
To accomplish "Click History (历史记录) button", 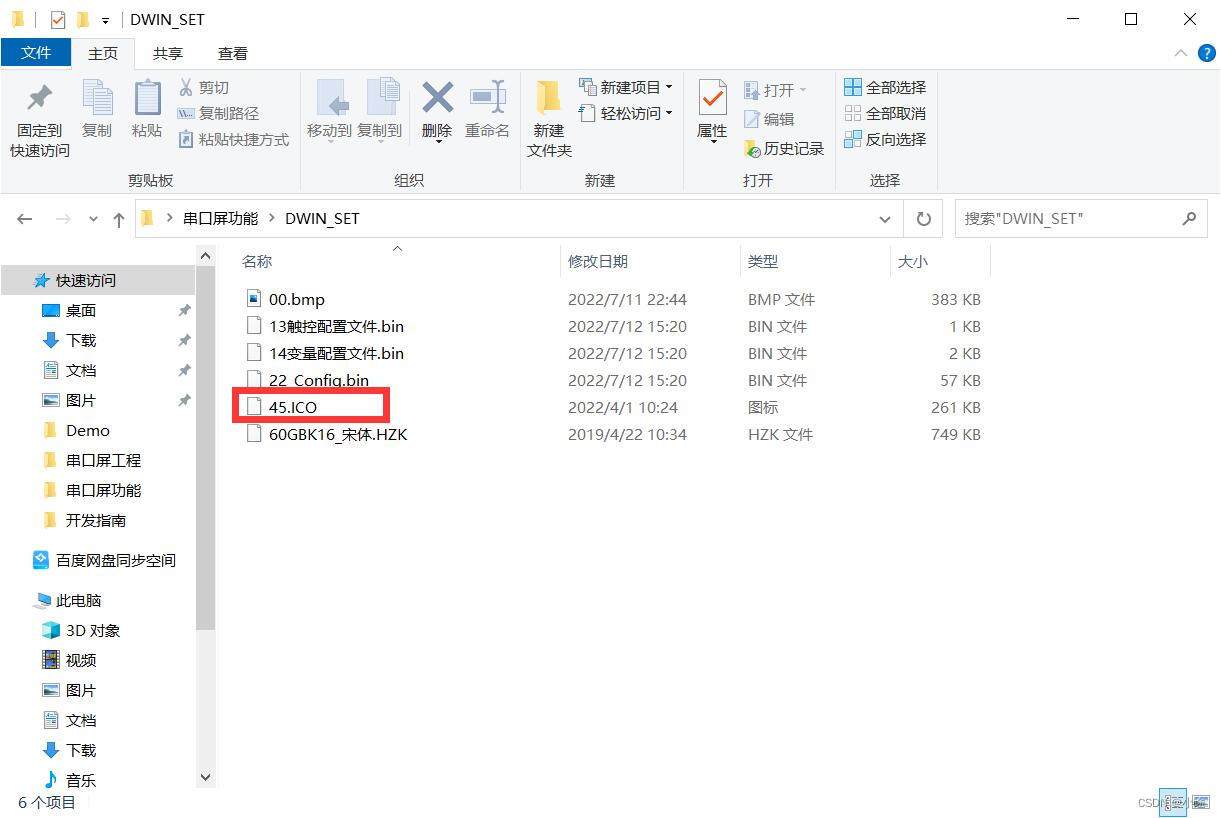I will tap(785, 148).
